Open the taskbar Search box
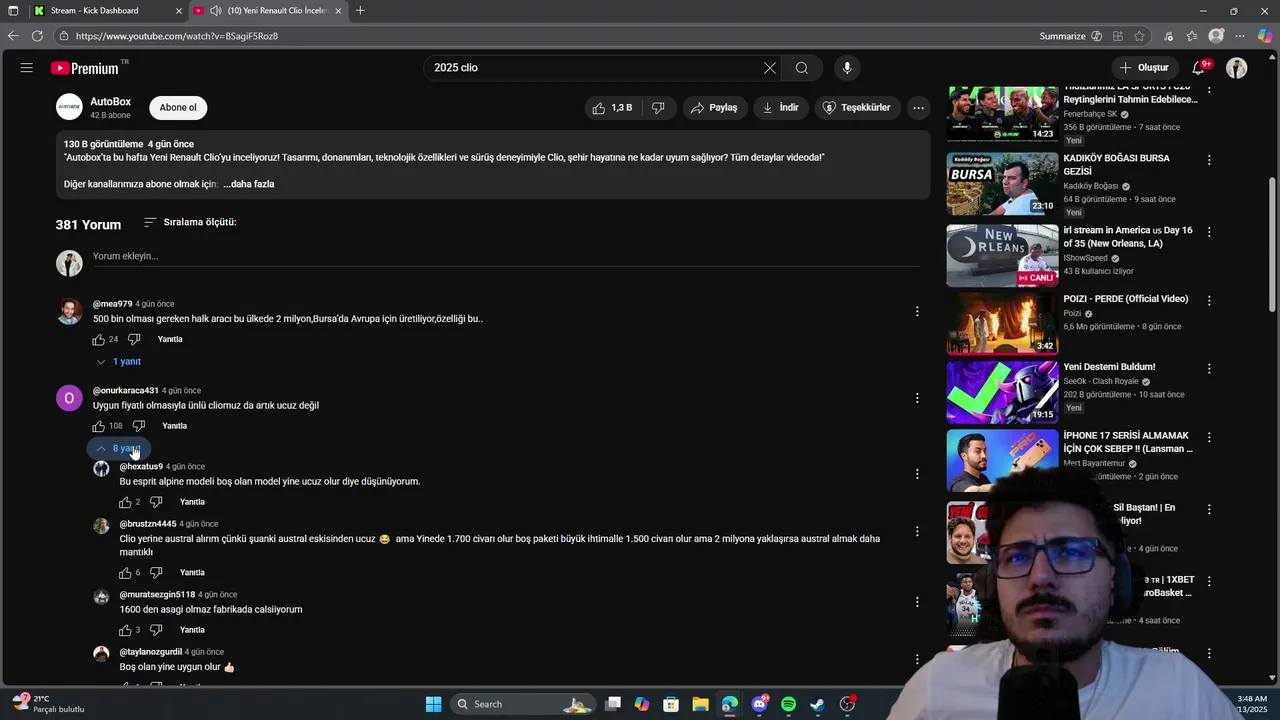This screenshot has width=1280, height=720. point(523,704)
